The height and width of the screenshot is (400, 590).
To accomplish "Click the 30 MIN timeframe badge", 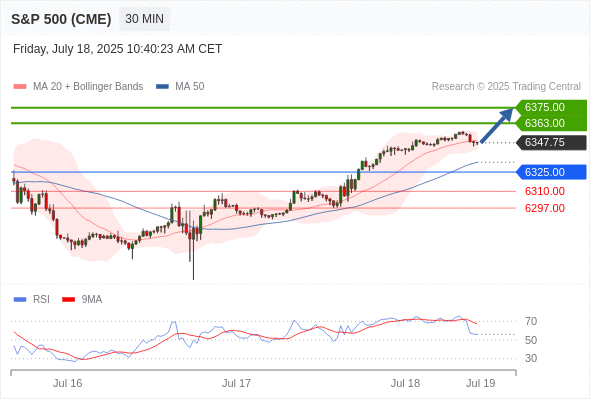I will [x=144, y=19].
